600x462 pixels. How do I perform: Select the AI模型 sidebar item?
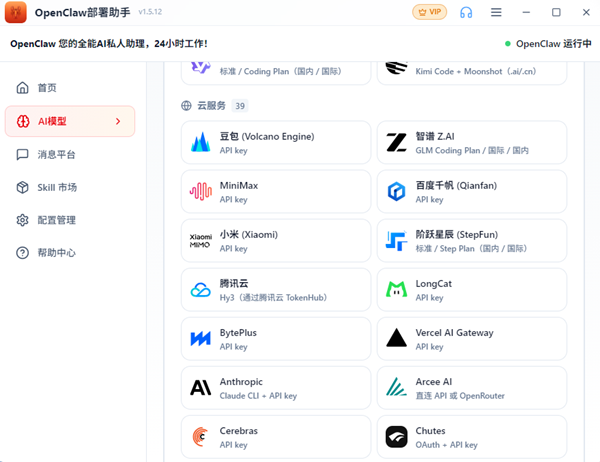pos(70,121)
